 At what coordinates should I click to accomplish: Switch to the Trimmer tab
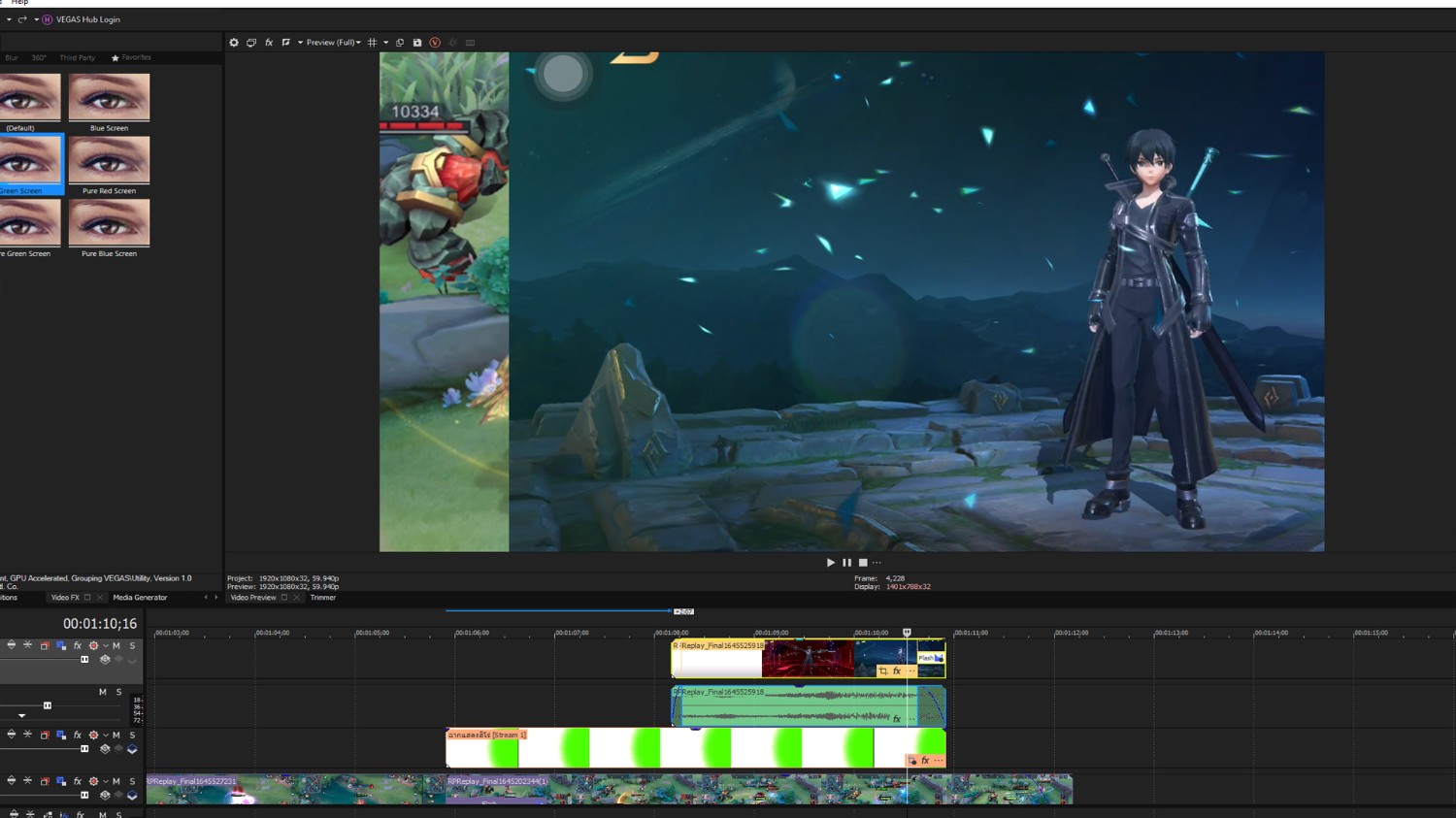pyautogui.click(x=323, y=598)
